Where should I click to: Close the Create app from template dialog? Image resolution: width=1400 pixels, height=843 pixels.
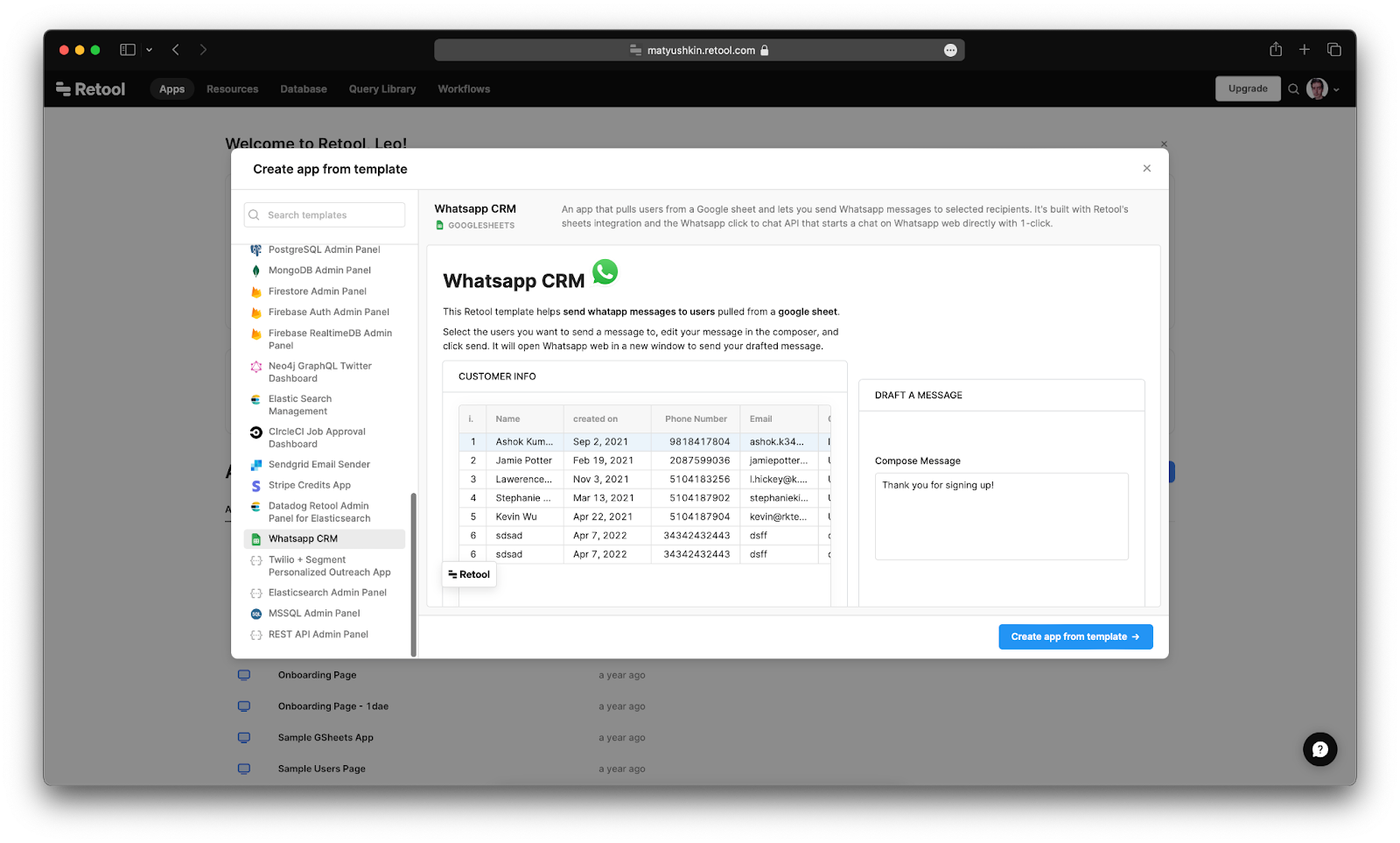click(x=1147, y=169)
